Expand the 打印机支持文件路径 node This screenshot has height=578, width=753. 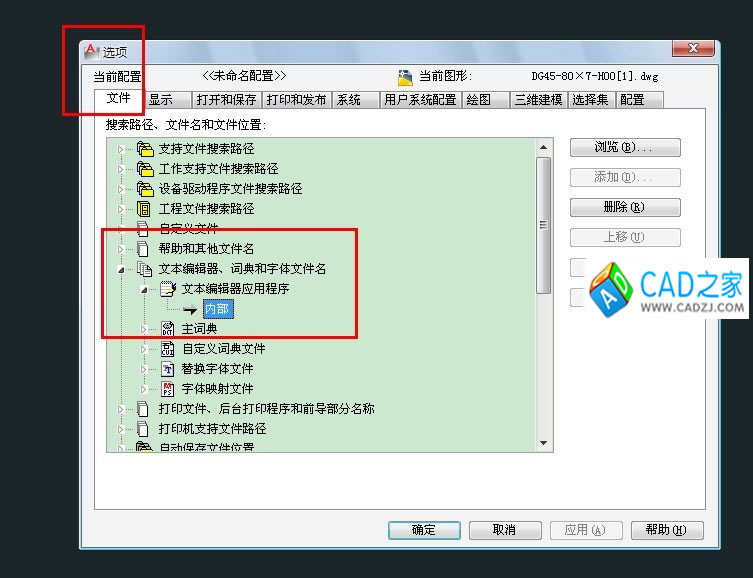121,429
